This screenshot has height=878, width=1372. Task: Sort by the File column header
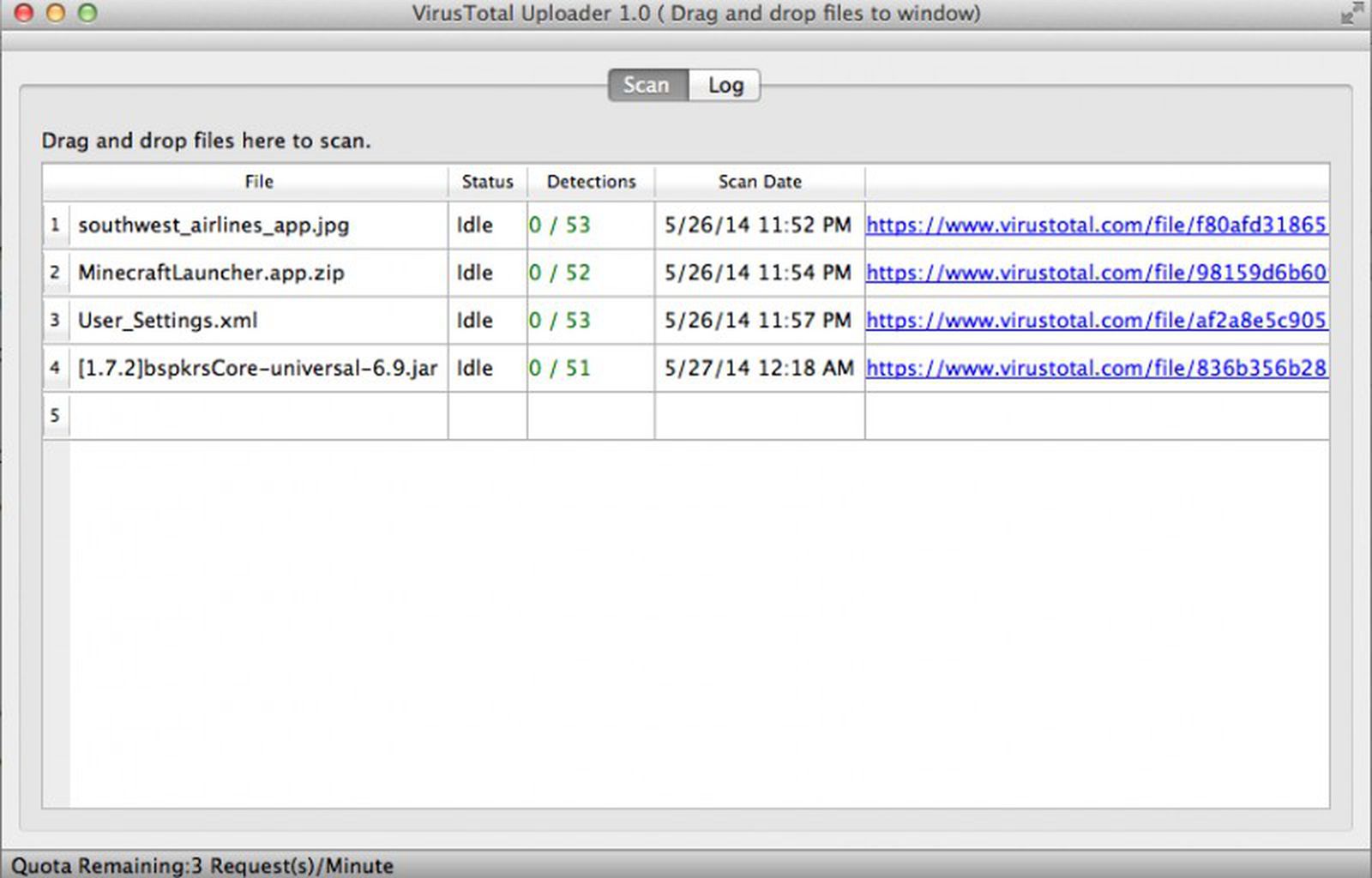tap(257, 182)
